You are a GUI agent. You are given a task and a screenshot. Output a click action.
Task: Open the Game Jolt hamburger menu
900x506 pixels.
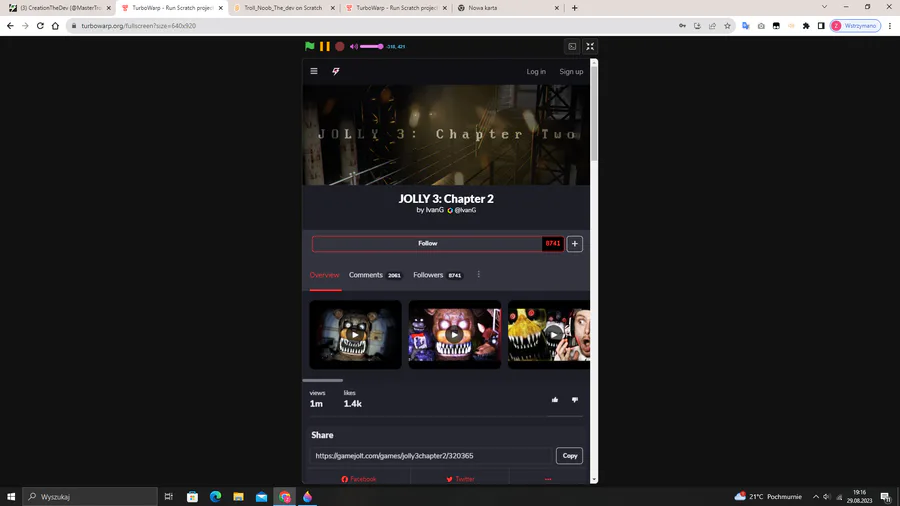tap(314, 71)
